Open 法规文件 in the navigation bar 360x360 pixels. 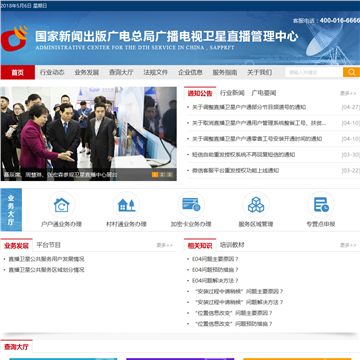[156, 72]
